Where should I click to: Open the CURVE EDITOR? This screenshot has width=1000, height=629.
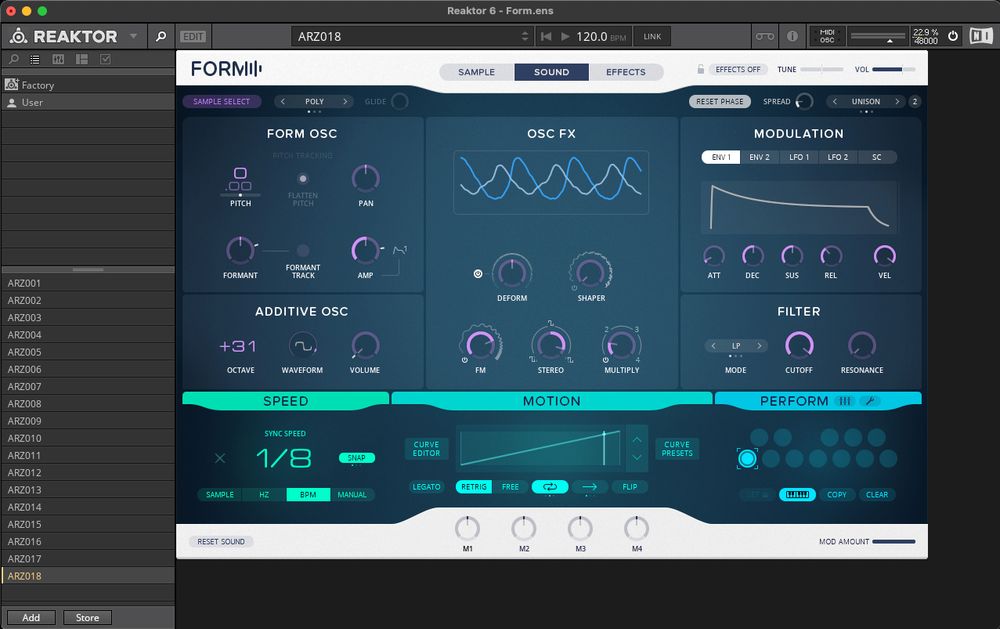[x=426, y=449]
